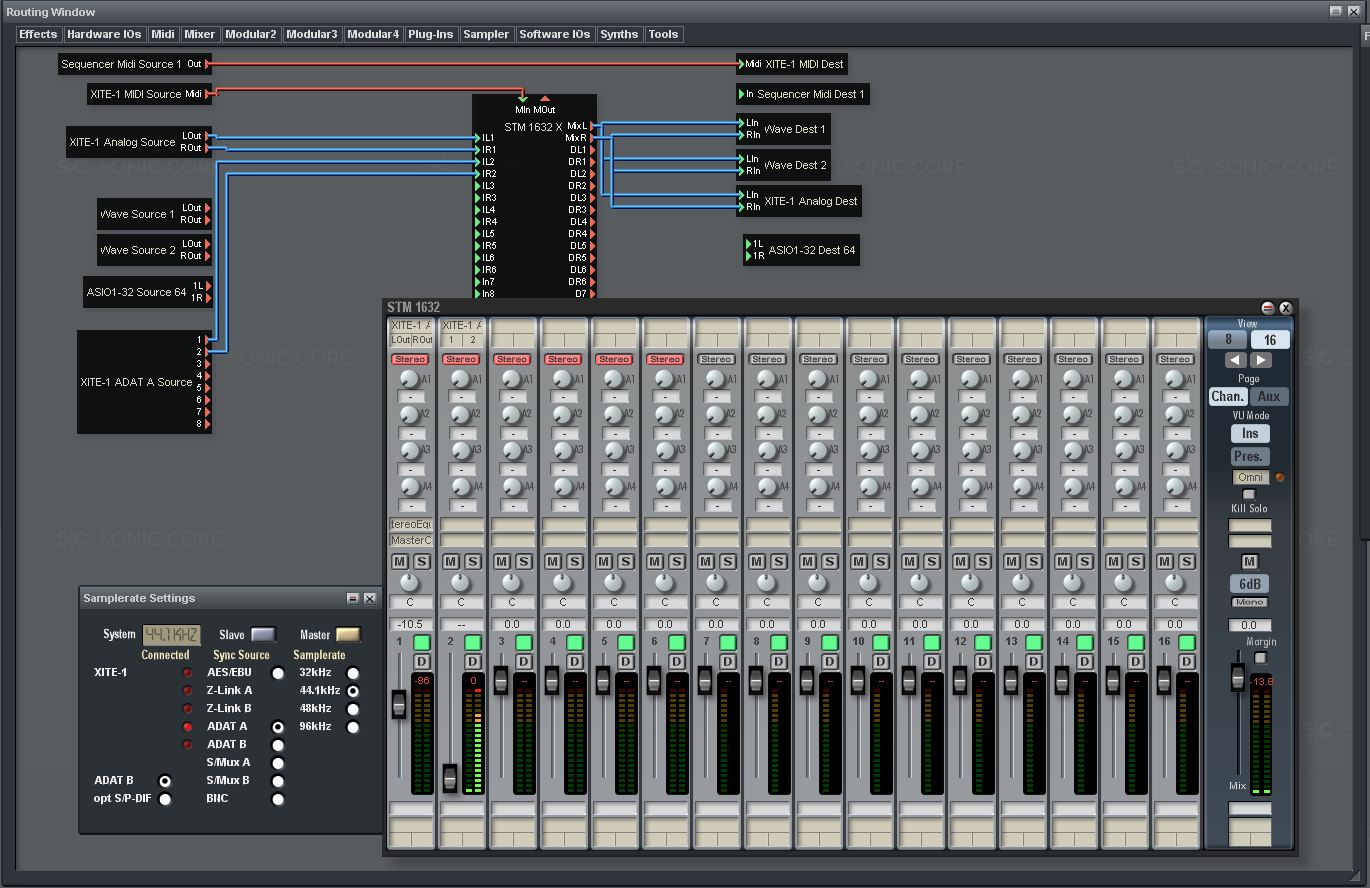Click the master Mix volume fader

[1238, 678]
